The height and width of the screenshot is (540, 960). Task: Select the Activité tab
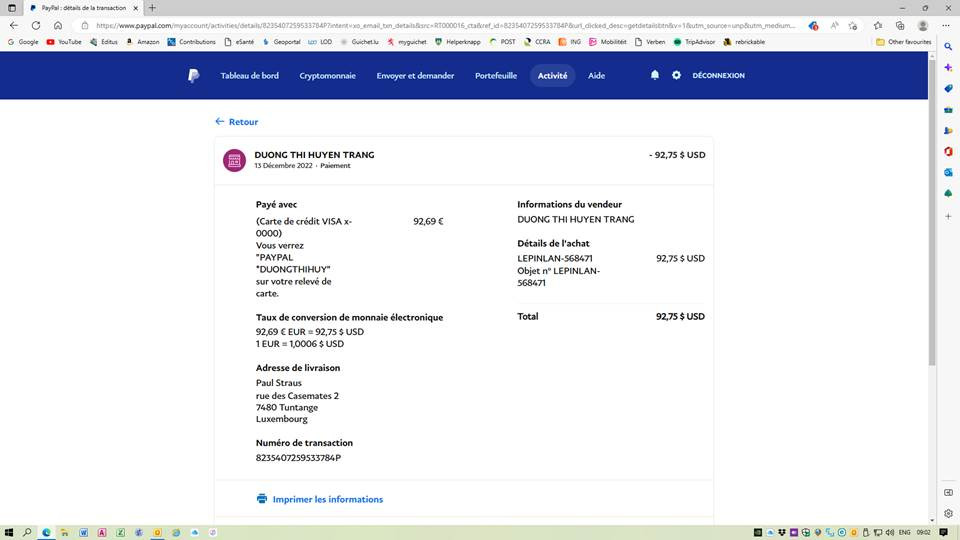point(552,76)
